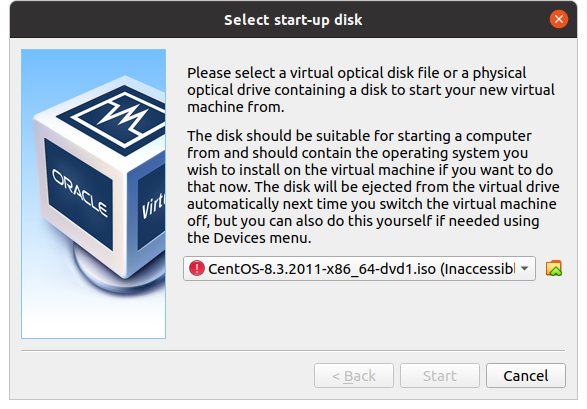587x409 pixels.
Task: Click the paragraph starting 'The disk should be'
Action: point(373,187)
